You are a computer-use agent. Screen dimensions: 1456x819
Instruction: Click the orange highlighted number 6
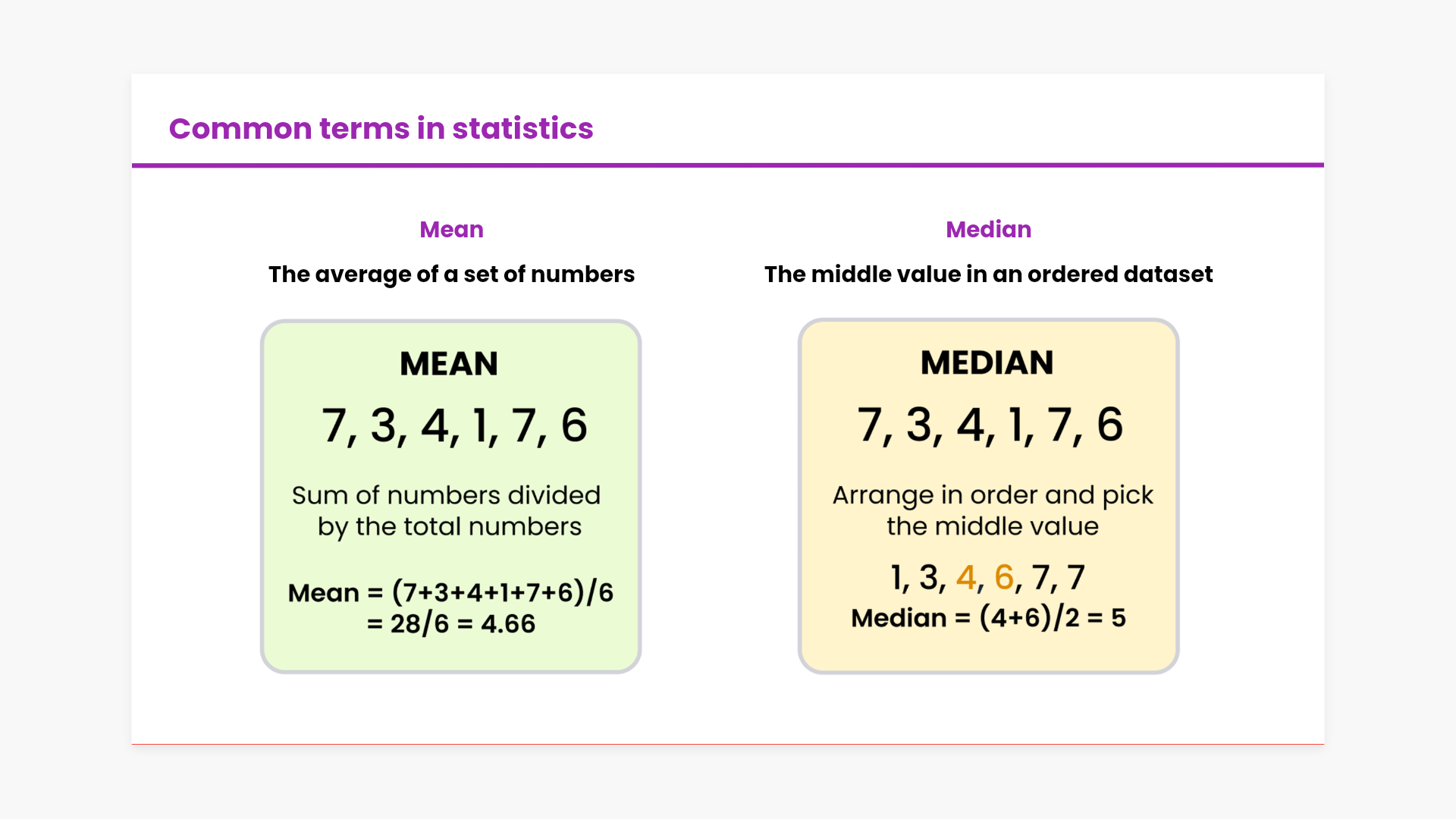click(x=1003, y=578)
